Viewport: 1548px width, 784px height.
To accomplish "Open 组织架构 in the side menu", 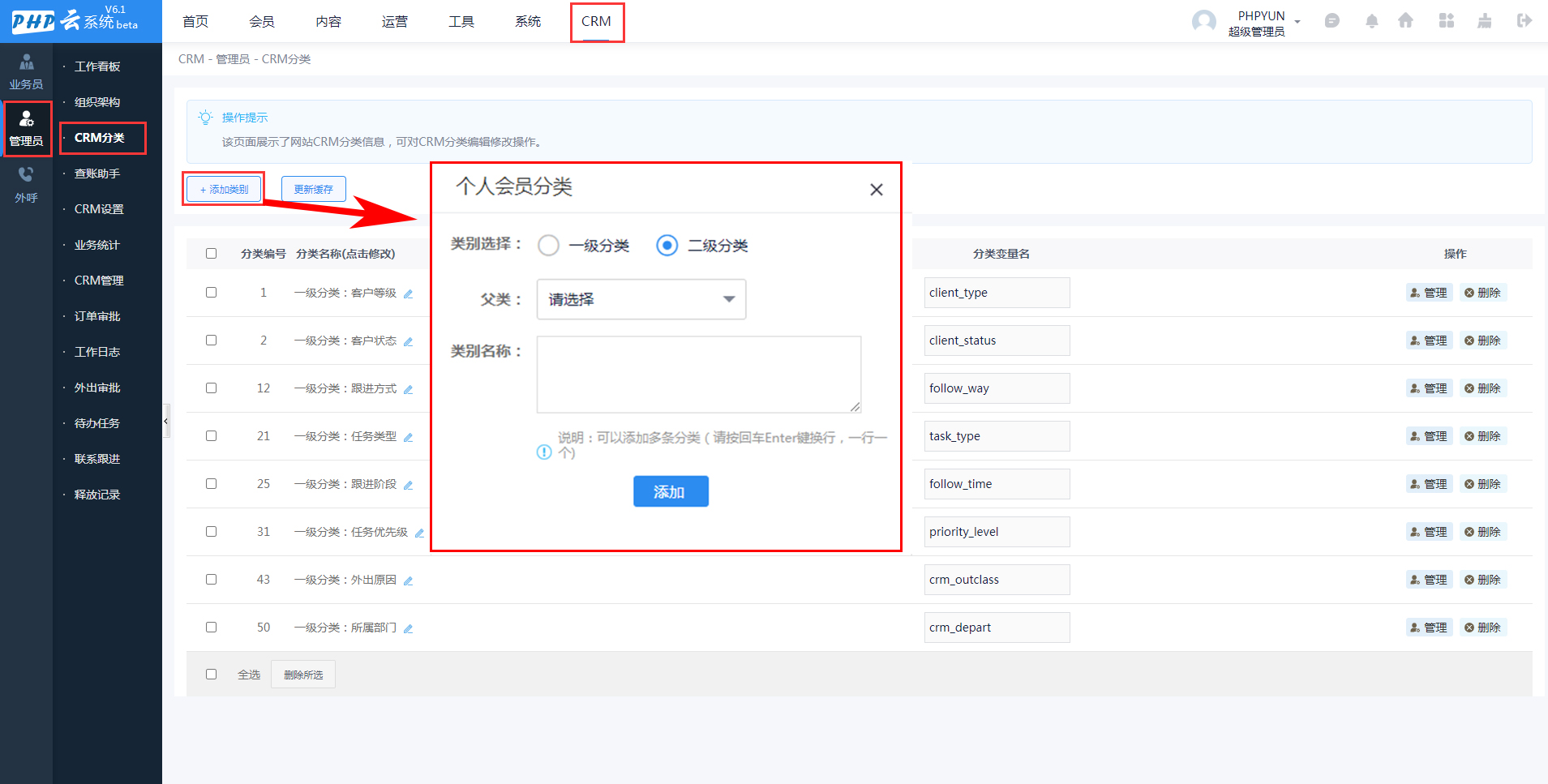I will [x=97, y=102].
